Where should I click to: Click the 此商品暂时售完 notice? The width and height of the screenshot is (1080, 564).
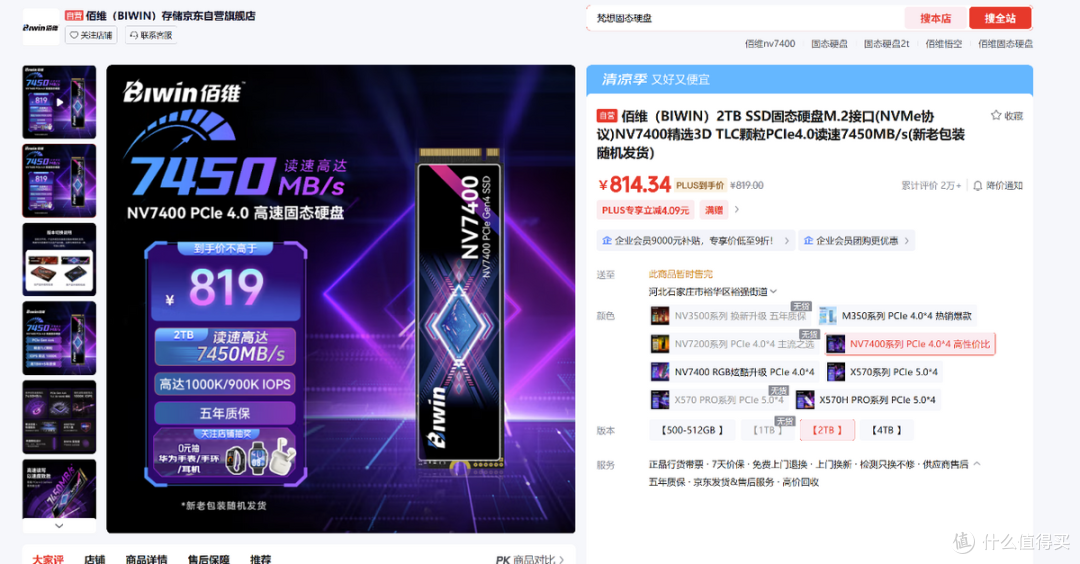pos(681,274)
